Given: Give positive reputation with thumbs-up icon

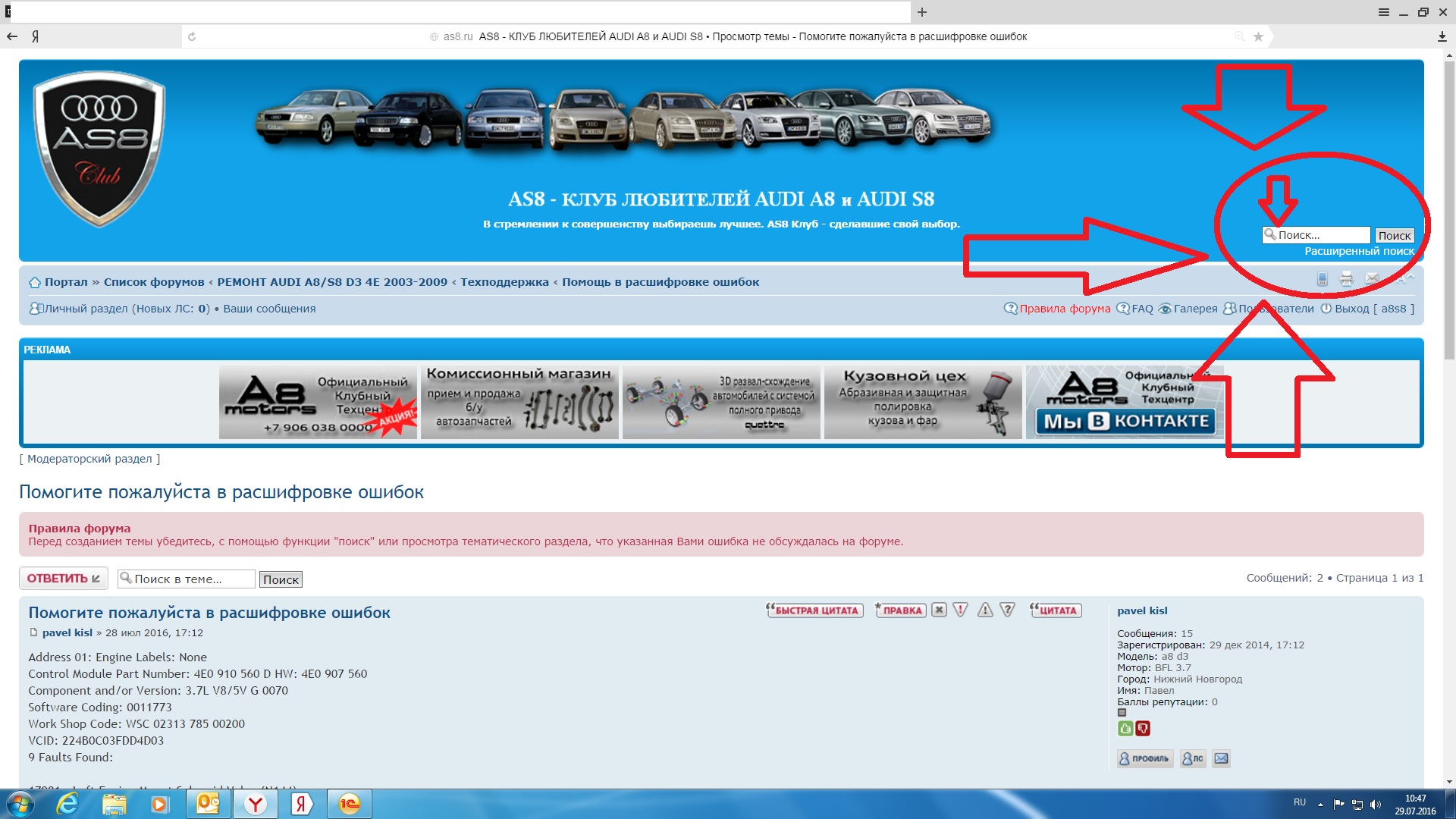Looking at the screenshot, I should 1125,729.
